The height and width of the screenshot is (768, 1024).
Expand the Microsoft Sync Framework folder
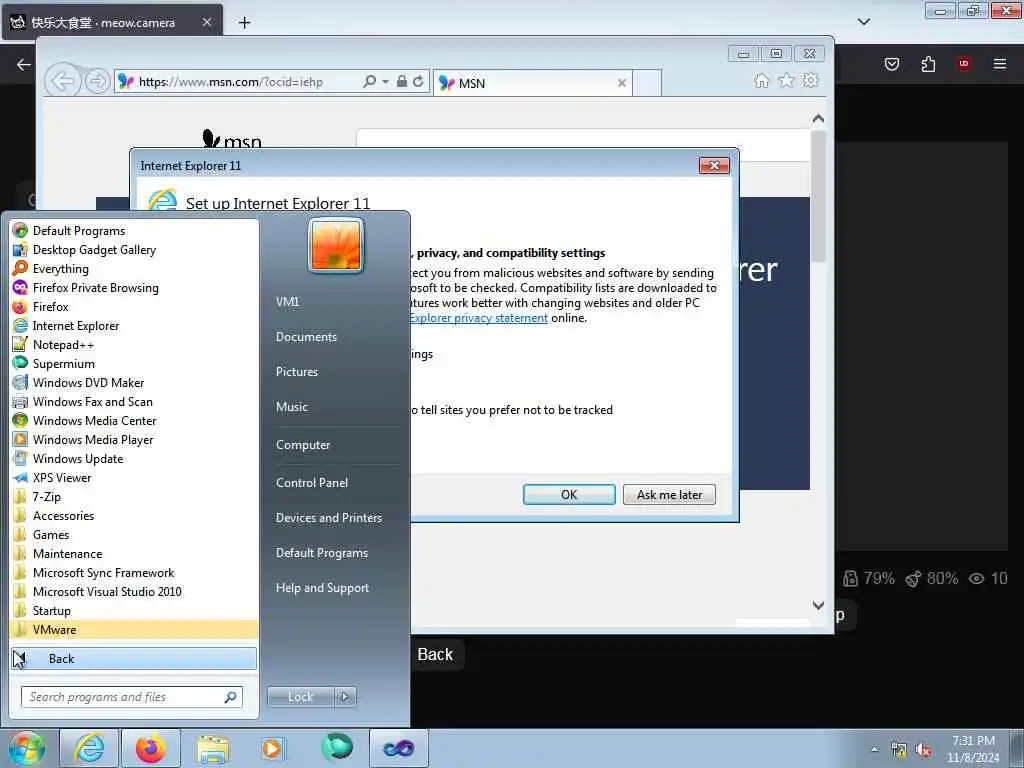[103, 572]
